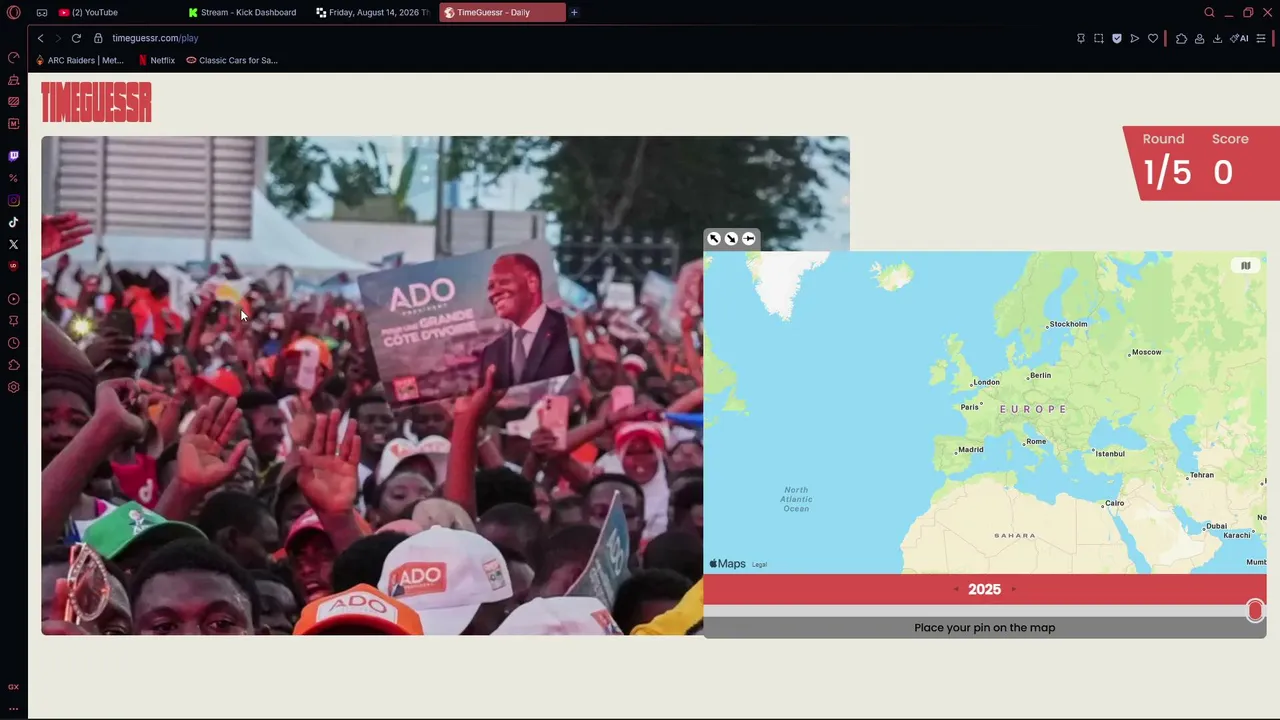Click Moscow on the map
1280x720 pixels.
pos(1146,352)
